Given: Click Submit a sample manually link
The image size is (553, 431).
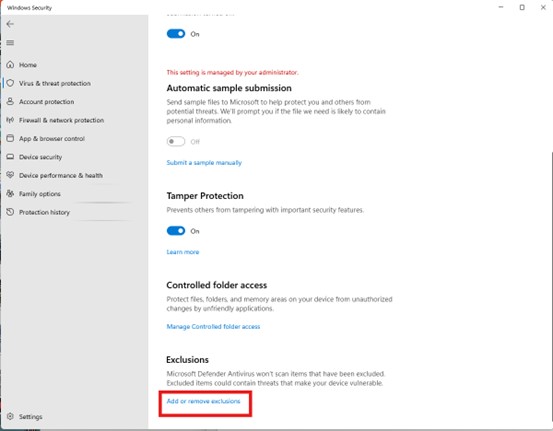Looking at the screenshot, I should coord(204,163).
